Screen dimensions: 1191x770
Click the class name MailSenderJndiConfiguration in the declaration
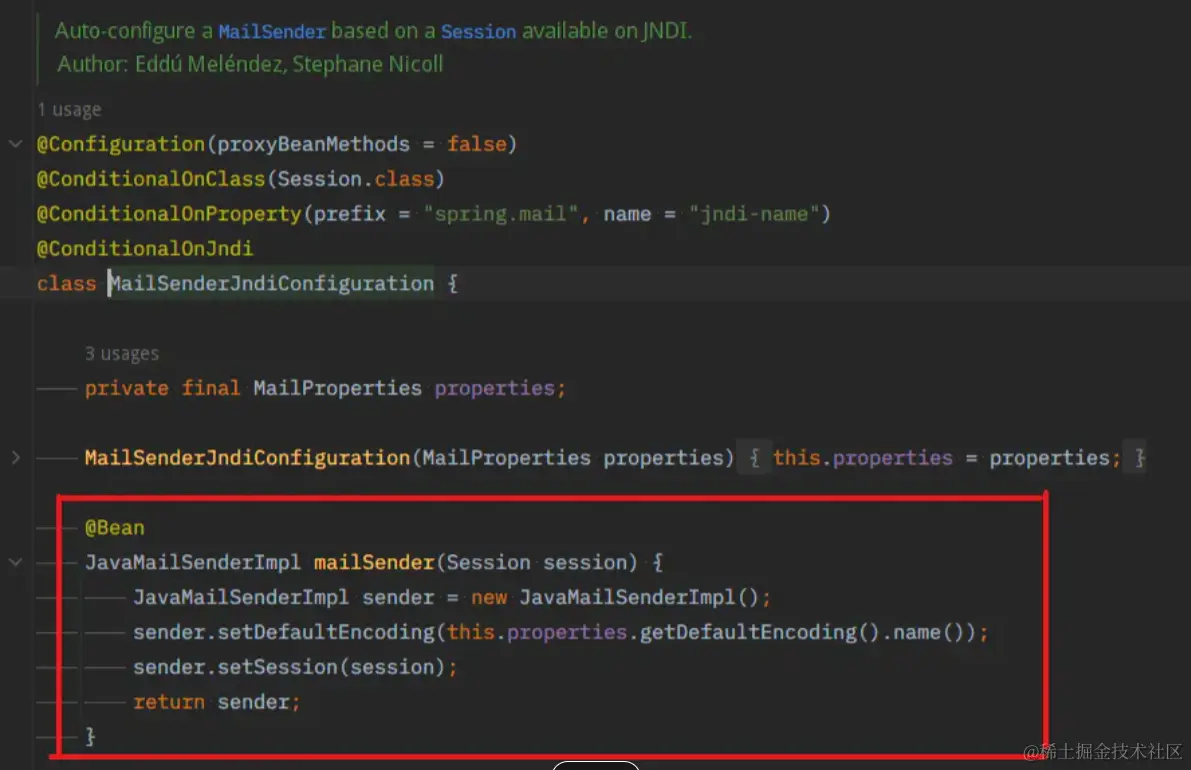point(271,283)
